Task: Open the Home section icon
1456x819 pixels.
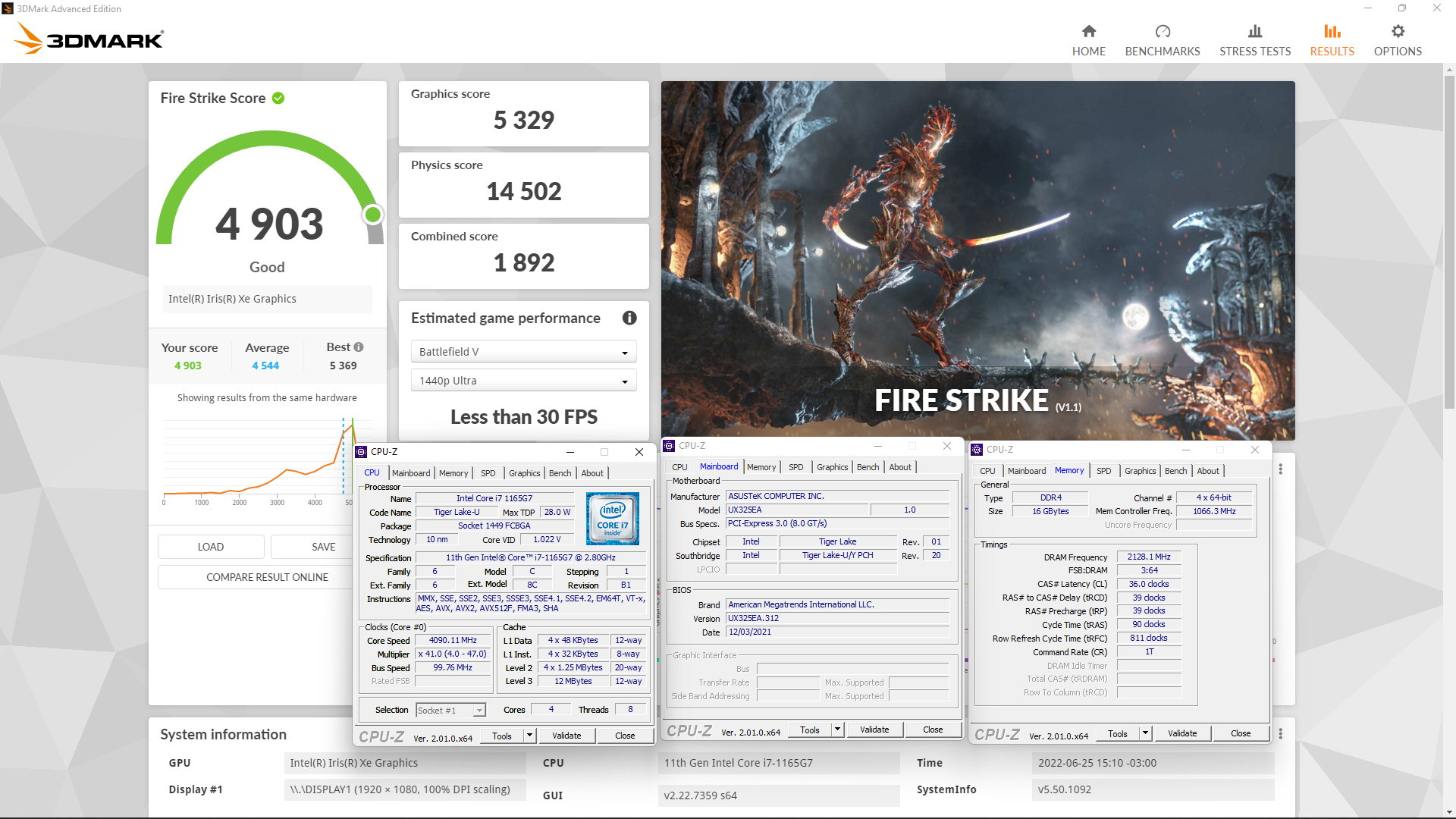Action: point(1088,31)
